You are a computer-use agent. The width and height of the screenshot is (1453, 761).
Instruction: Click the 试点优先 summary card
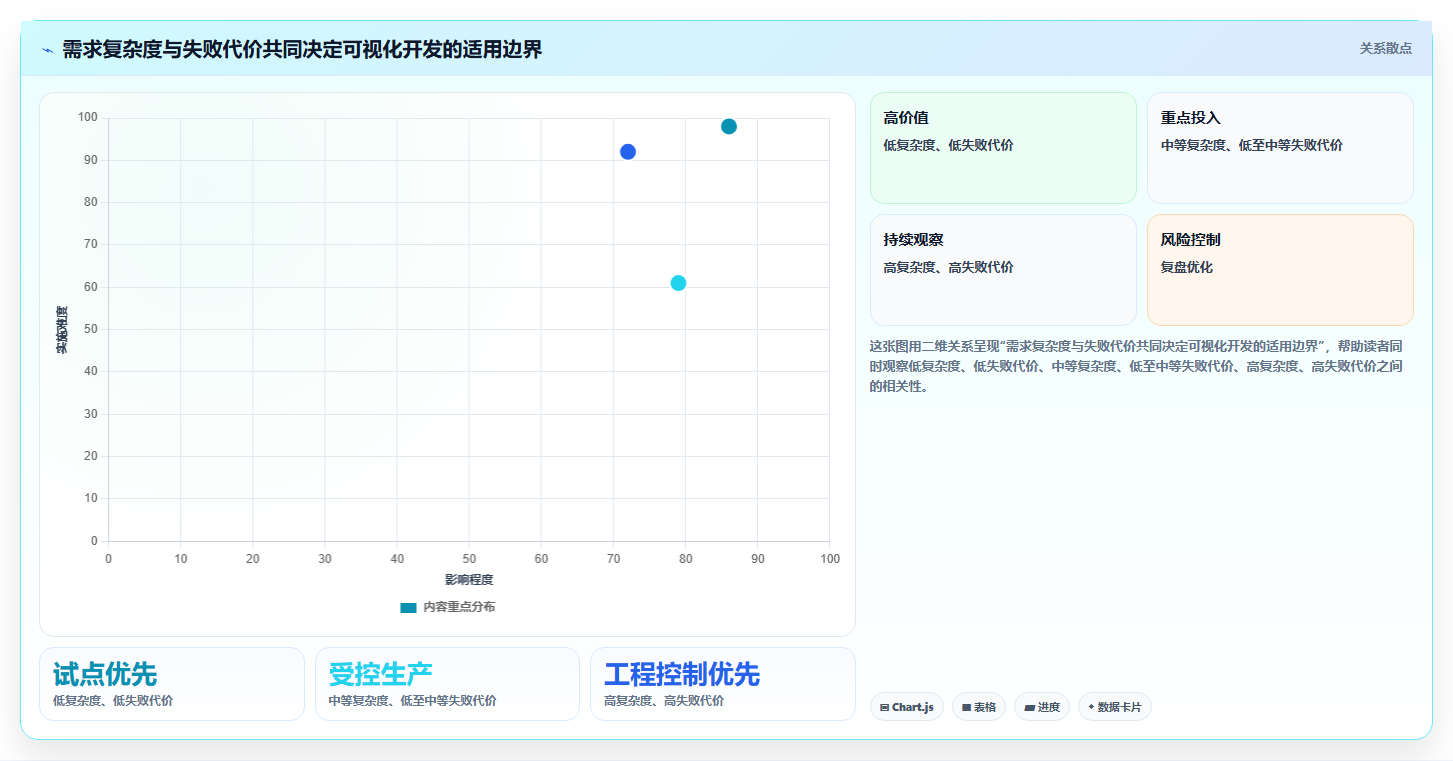(172, 684)
